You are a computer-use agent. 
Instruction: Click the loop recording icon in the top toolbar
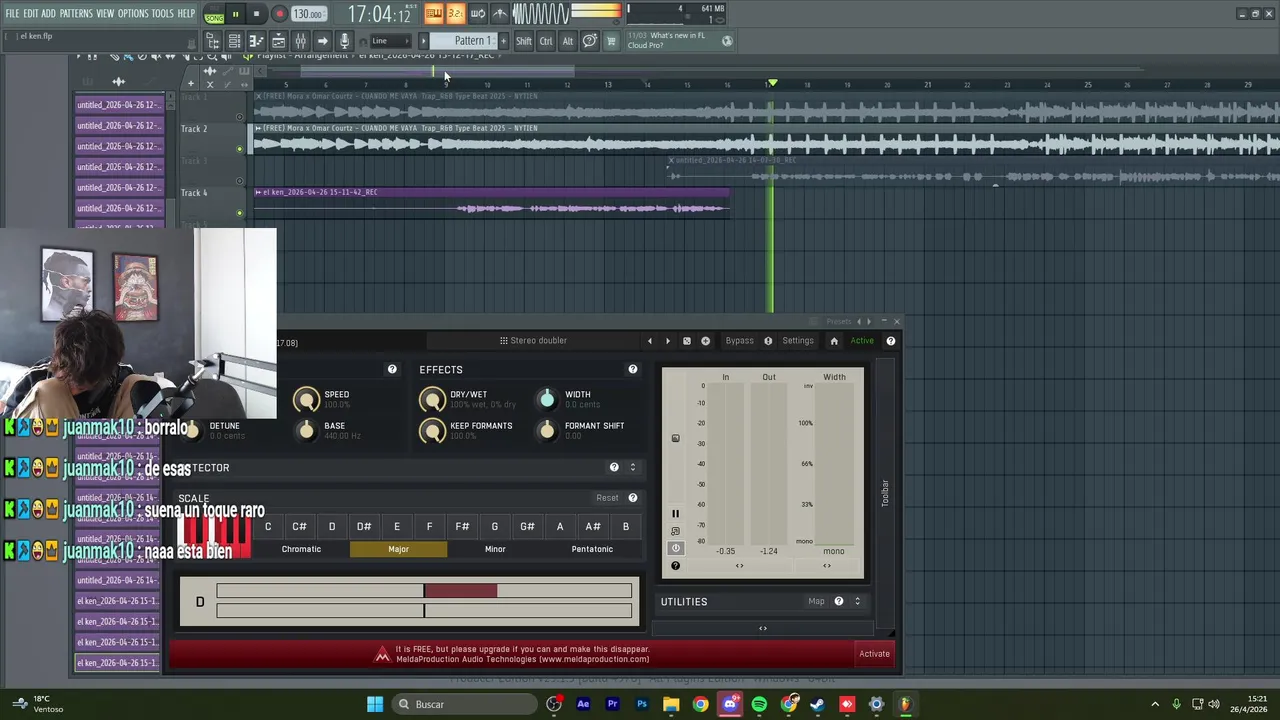(x=477, y=13)
